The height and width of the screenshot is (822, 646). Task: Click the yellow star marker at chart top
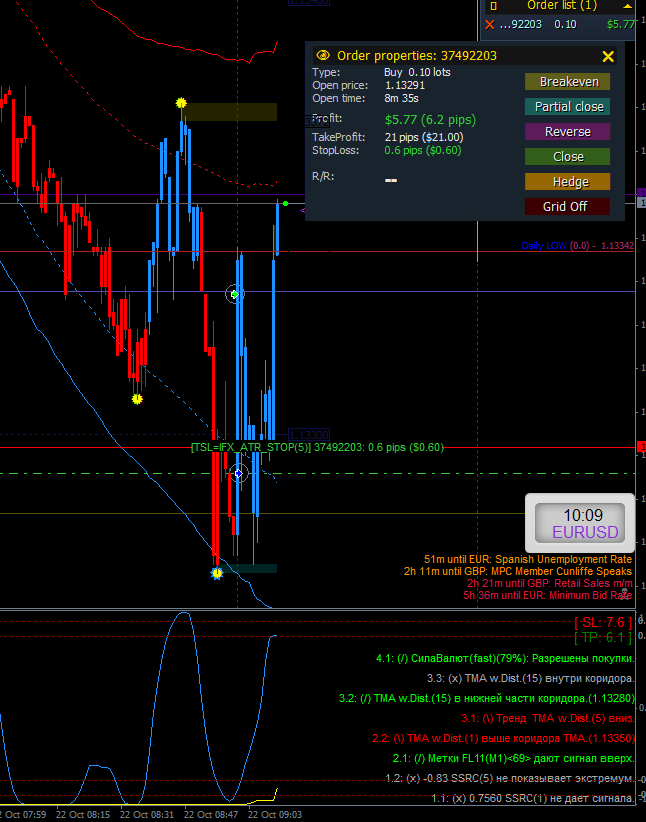click(181, 102)
